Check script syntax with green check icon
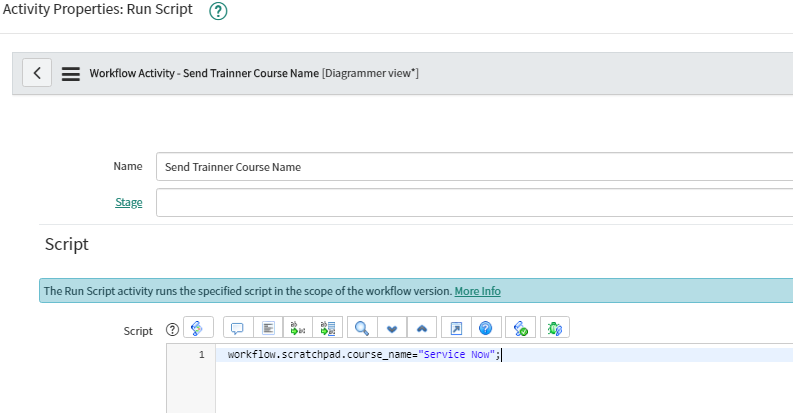The width and height of the screenshot is (793, 413). point(520,328)
